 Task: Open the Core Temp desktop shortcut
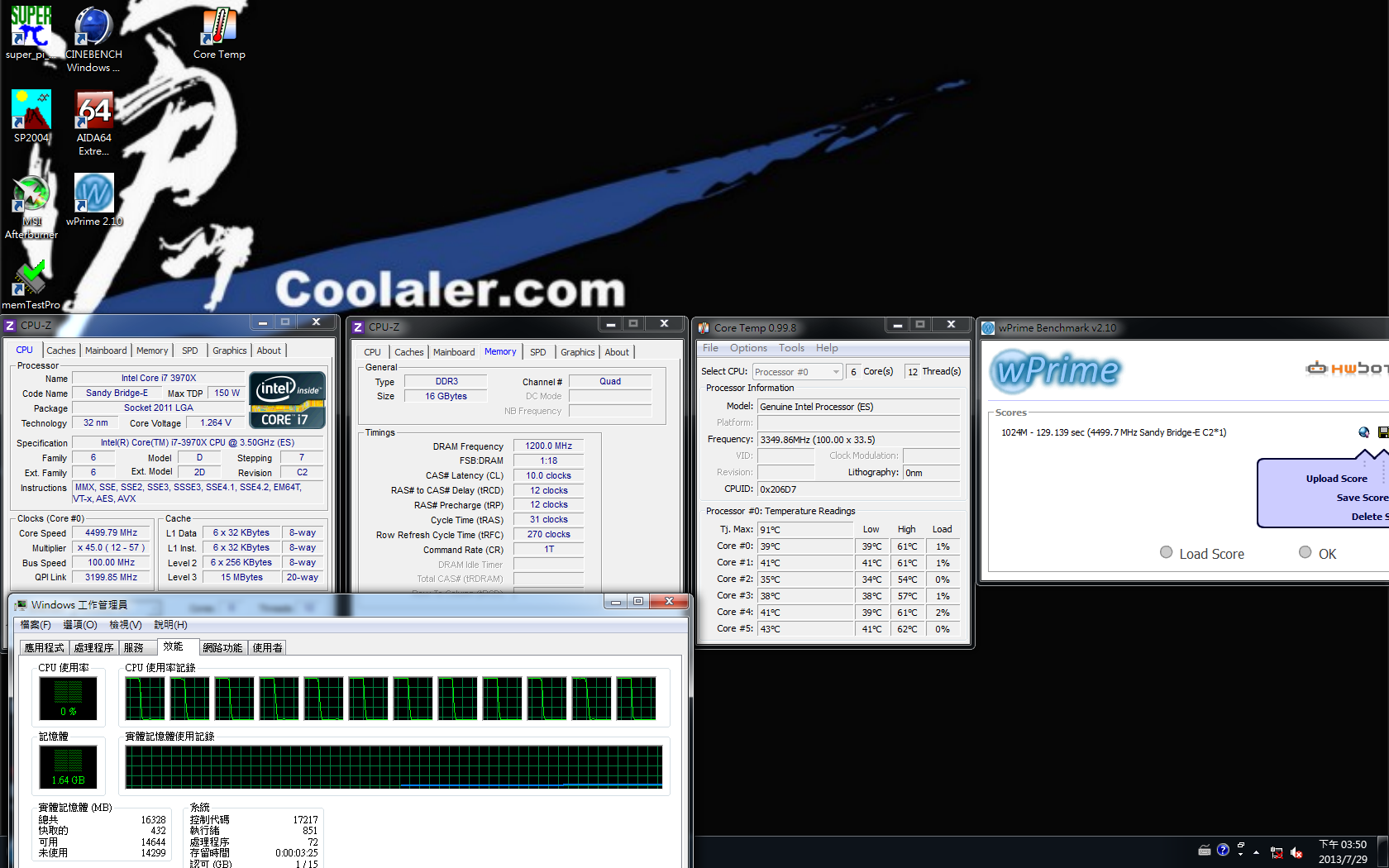click(219, 33)
